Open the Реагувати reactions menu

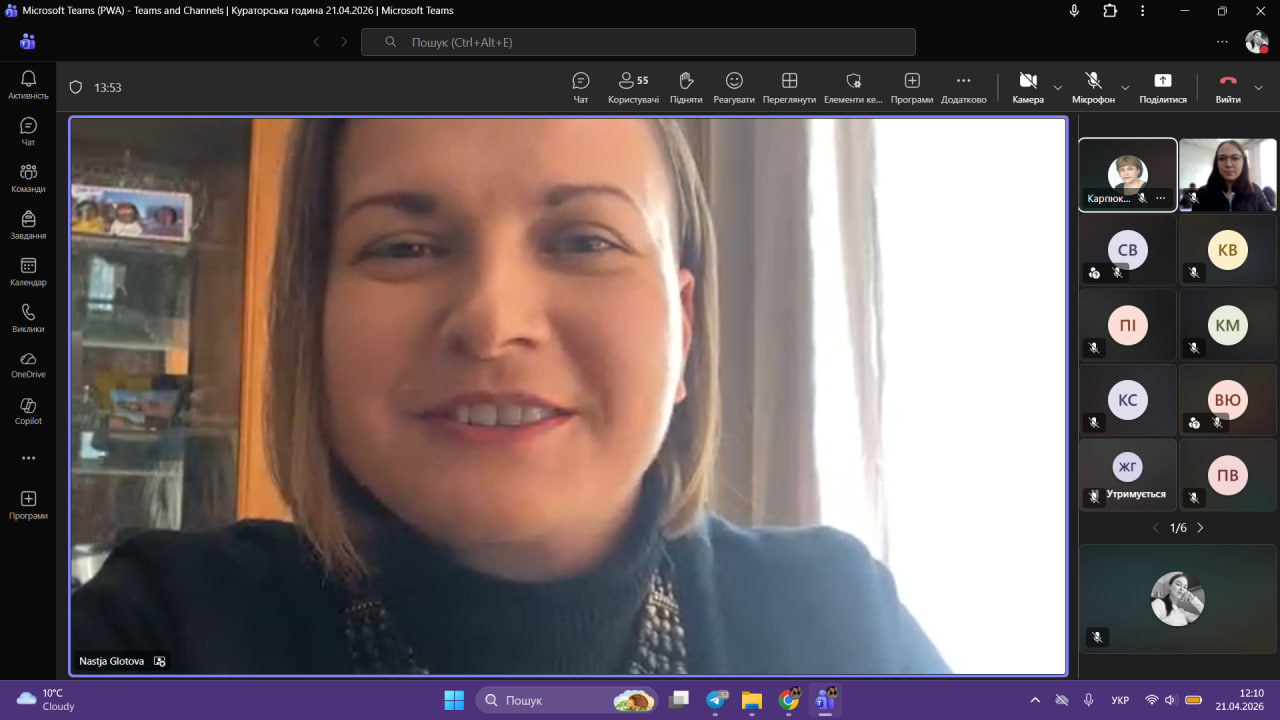coord(734,87)
